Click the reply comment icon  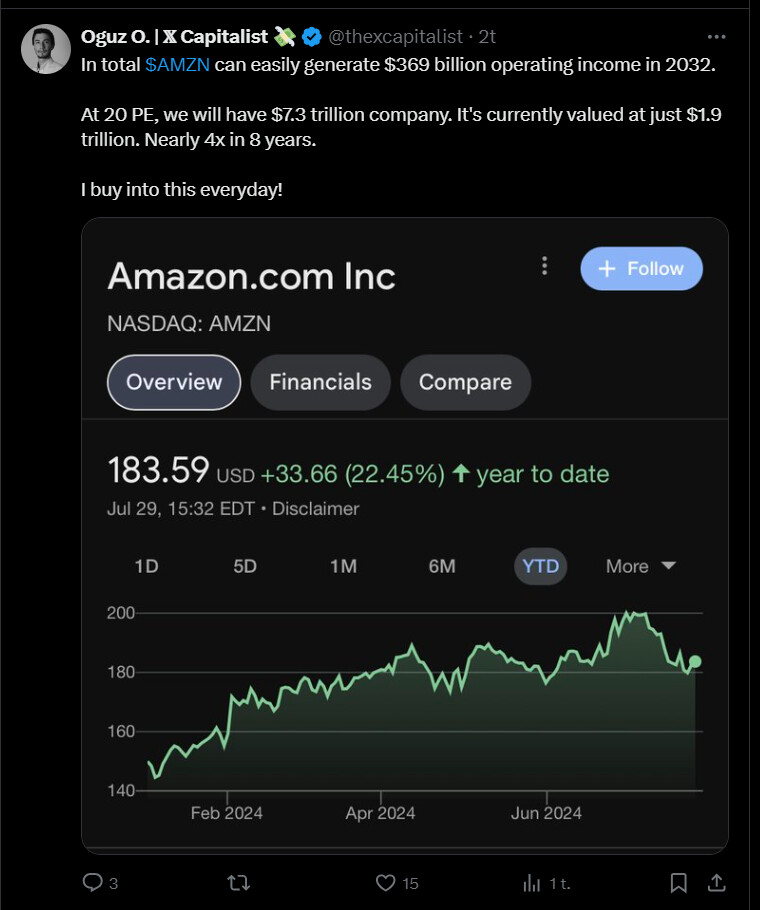pyautogui.click(x=93, y=883)
